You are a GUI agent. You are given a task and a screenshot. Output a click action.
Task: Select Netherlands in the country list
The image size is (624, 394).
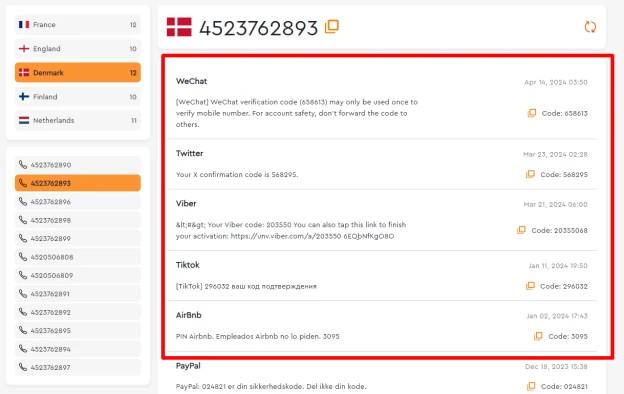(78, 120)
